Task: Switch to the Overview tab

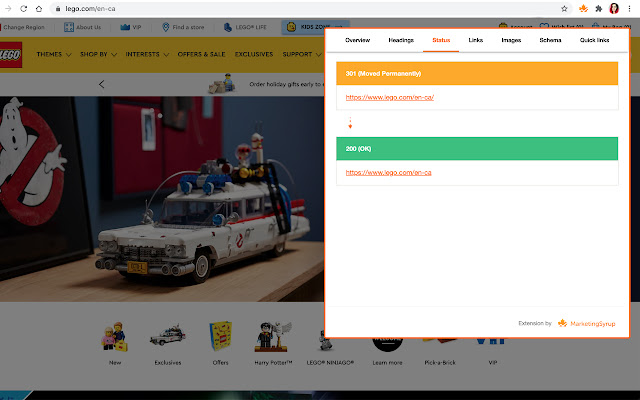Action: click(x=358, y=40)
